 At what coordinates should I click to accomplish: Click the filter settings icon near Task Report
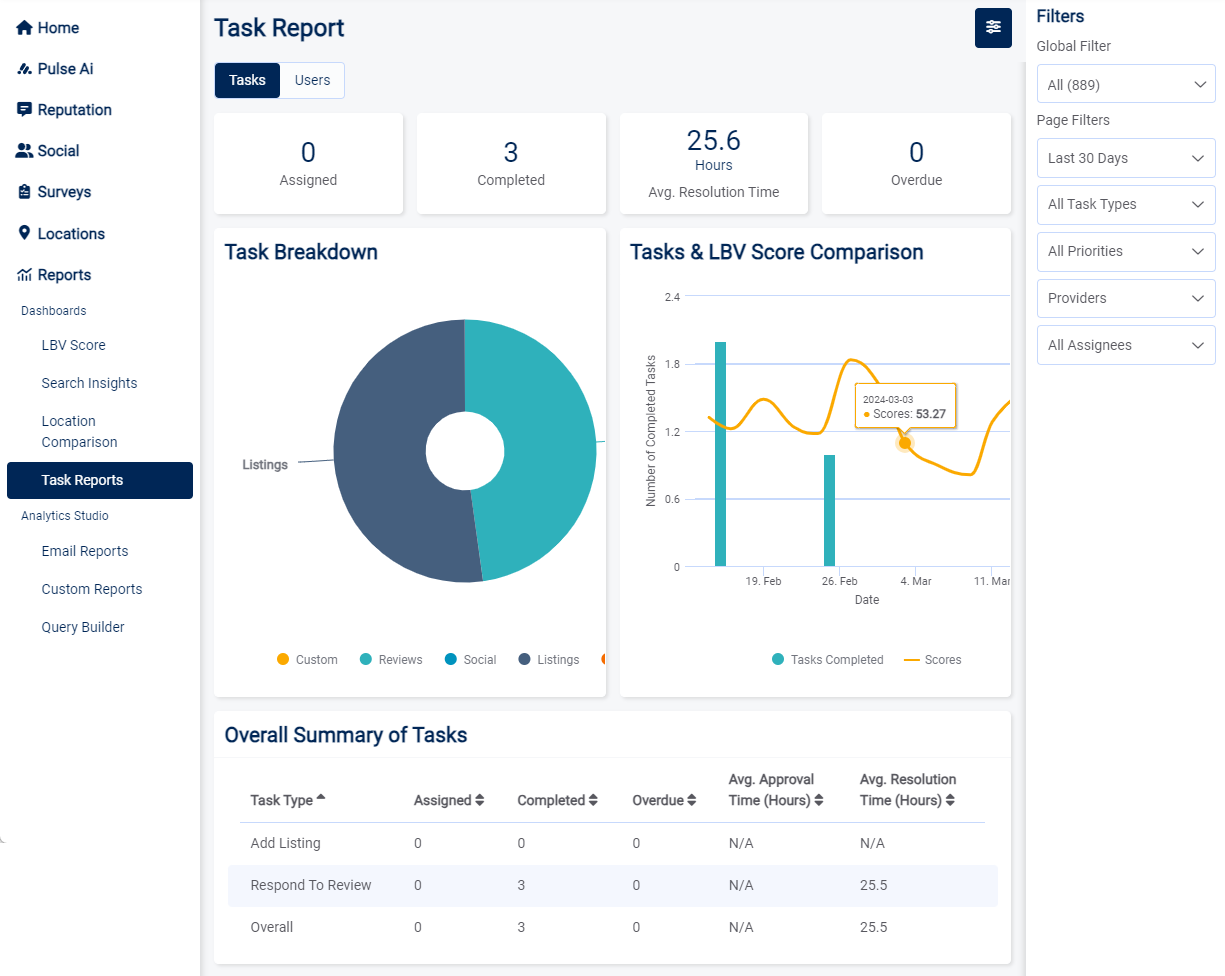(x=992, y=28)
